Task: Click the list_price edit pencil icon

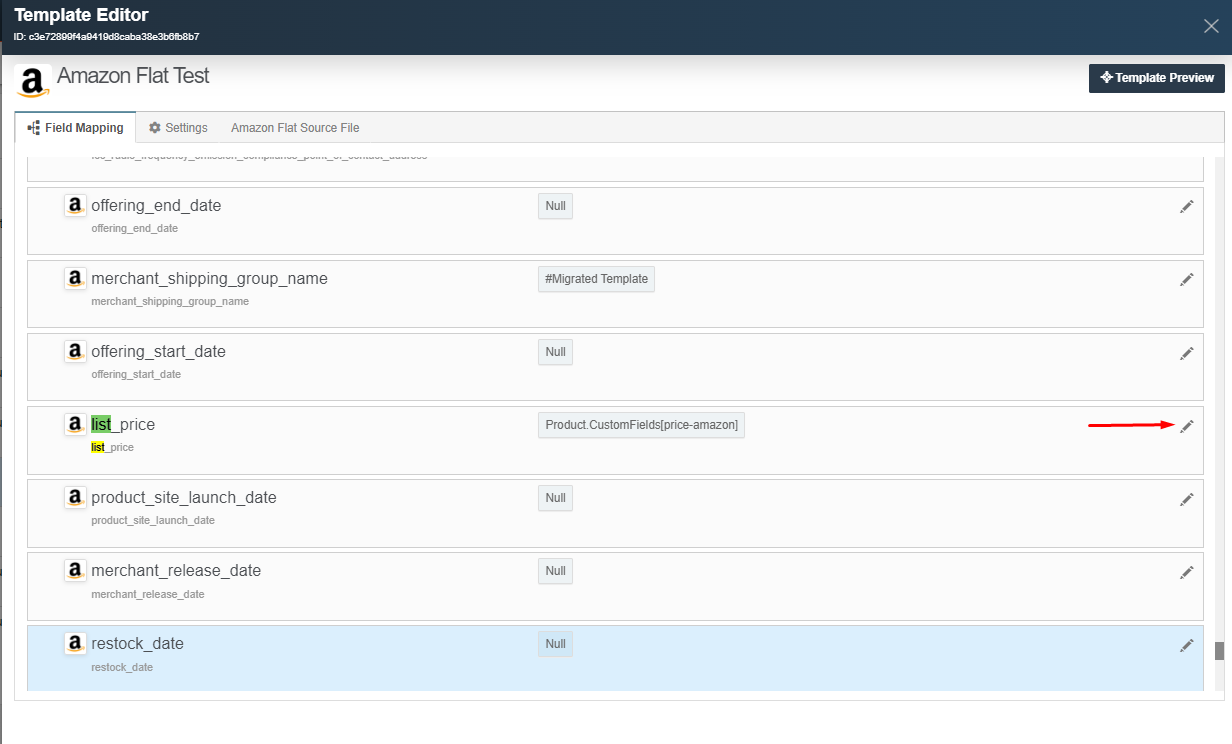Action: click(x=1187, y=426)
